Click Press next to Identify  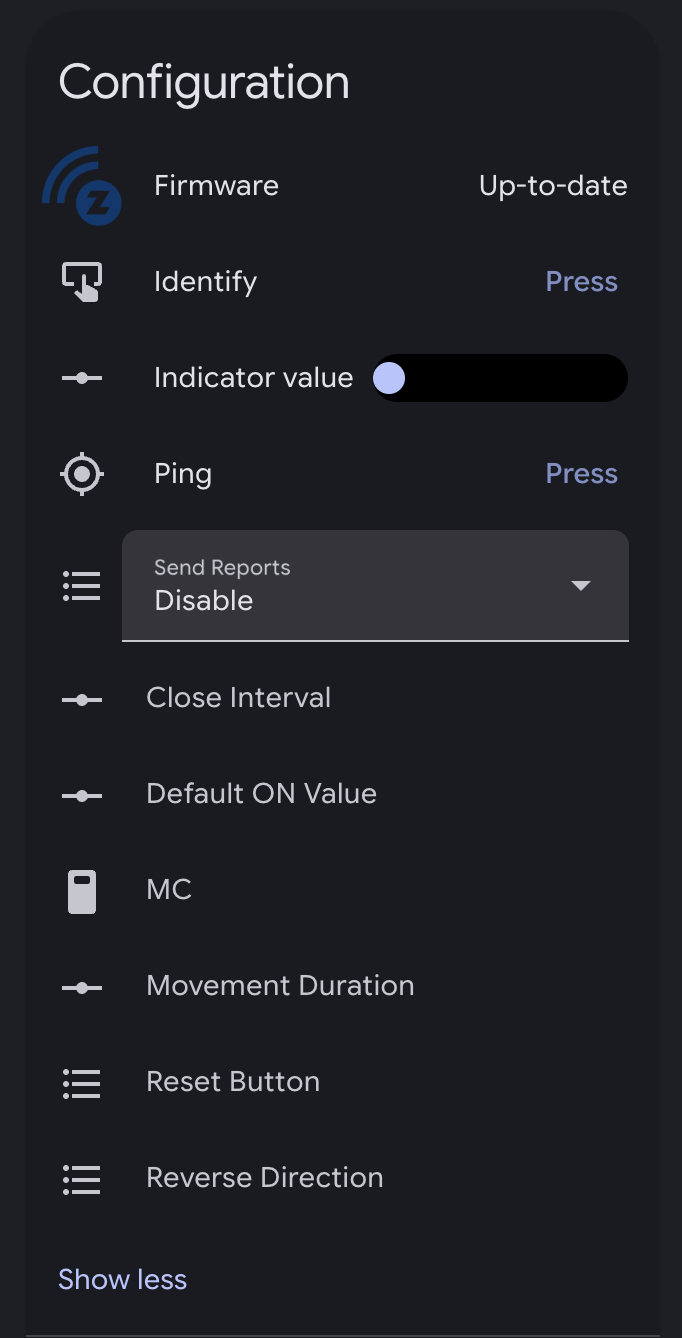point(581,282)
